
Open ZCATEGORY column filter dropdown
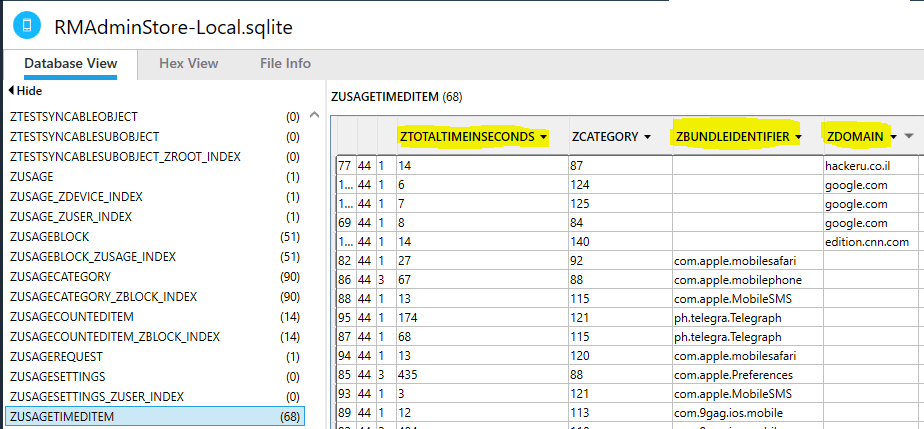(x=648, y=136)
